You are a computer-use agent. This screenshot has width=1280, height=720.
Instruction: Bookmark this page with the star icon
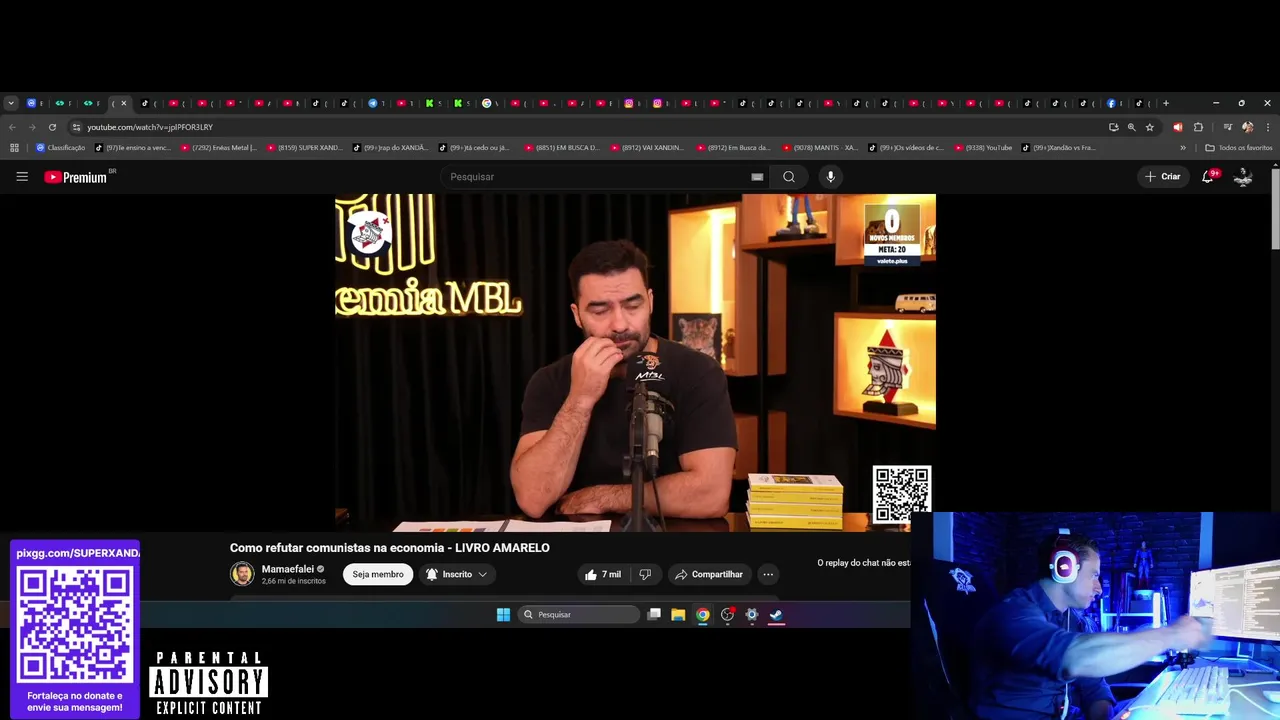[x=1150, y=127]
